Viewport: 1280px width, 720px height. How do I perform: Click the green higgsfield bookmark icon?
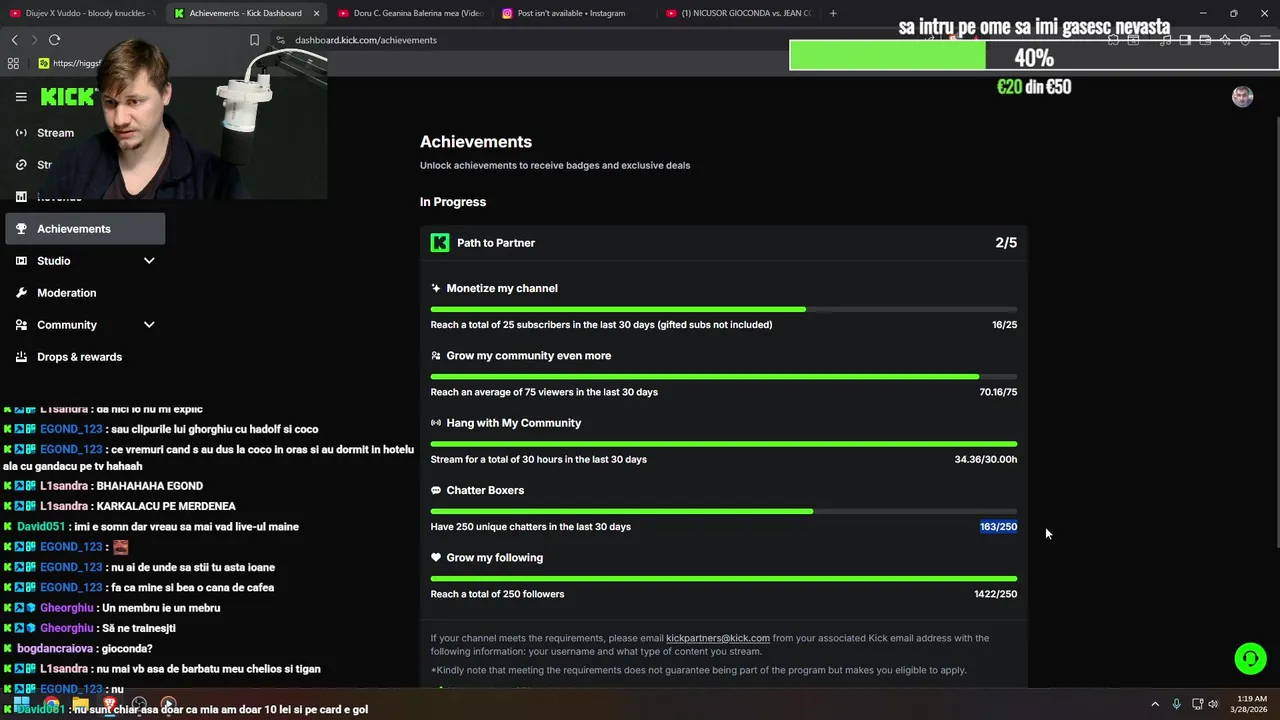(44, 63)
